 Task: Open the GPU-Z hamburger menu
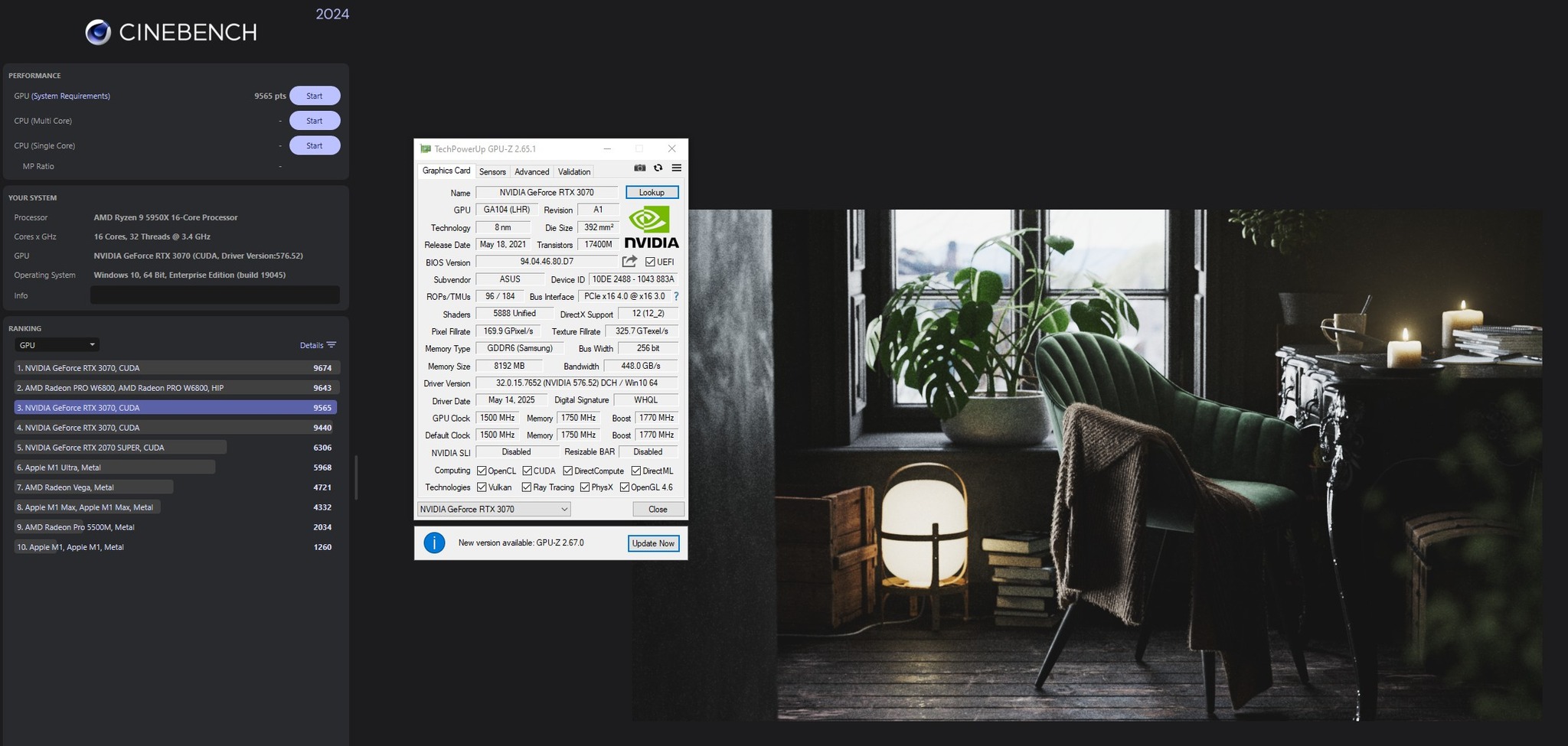pyautogui.click(x=676, y=168)
